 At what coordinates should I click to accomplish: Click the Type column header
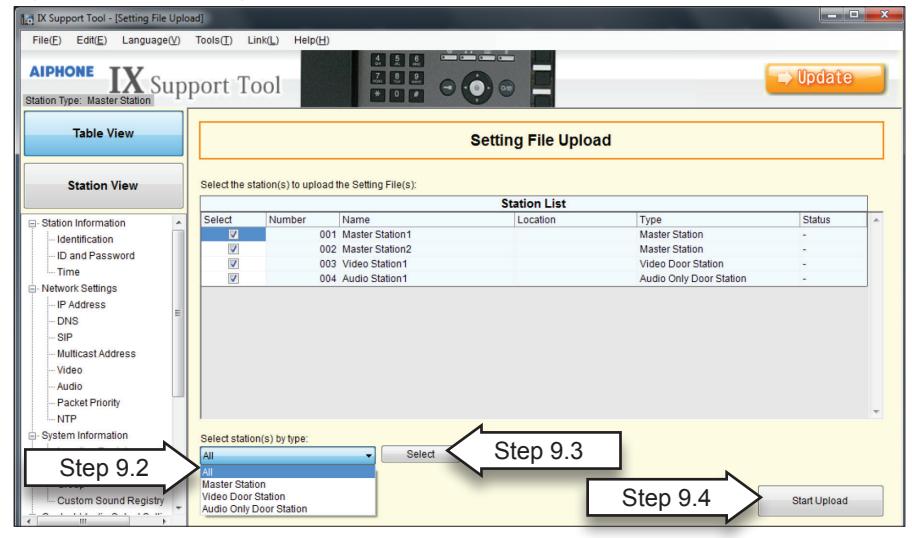click(x=718, y=220)
